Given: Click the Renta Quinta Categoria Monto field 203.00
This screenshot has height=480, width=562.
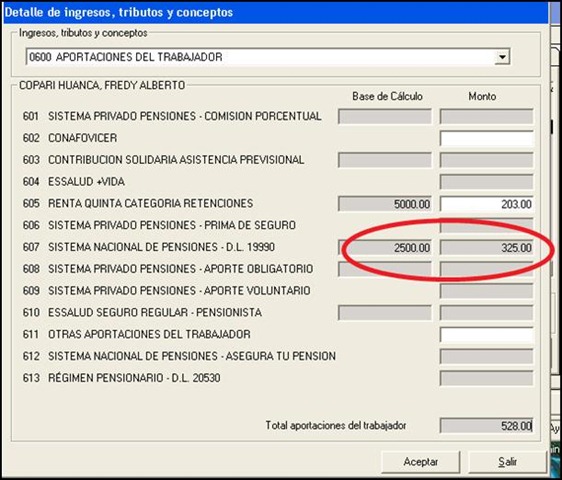Looking at the screenshot, I should click(486, 204).
